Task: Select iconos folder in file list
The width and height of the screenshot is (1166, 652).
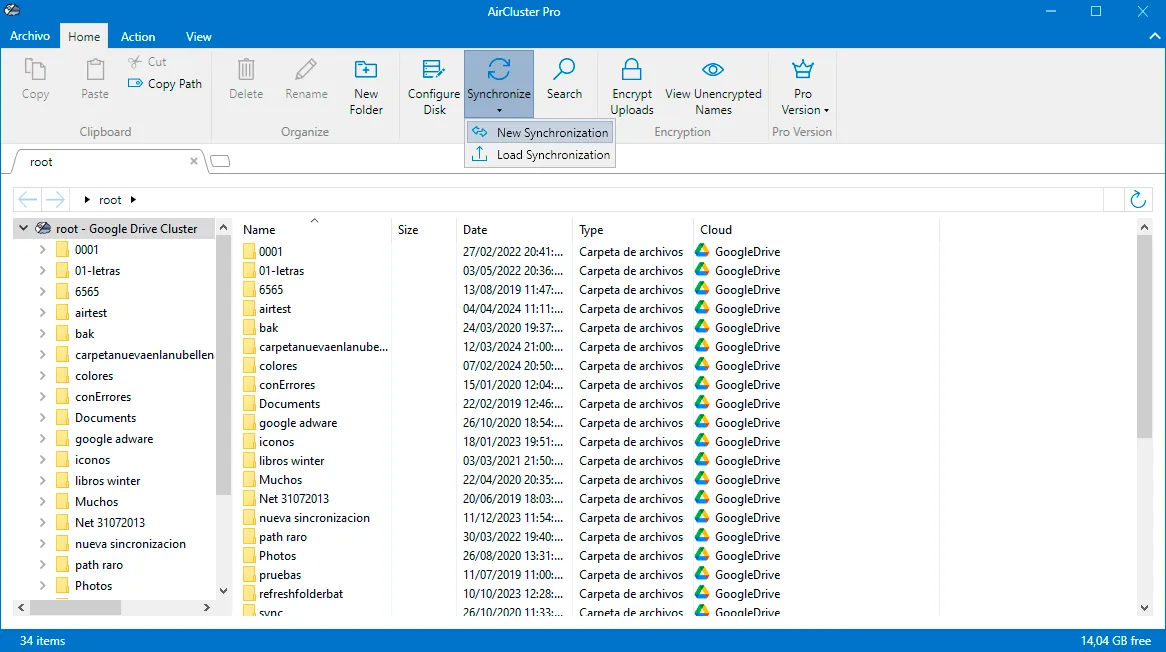Action: (x=276, y=442)
